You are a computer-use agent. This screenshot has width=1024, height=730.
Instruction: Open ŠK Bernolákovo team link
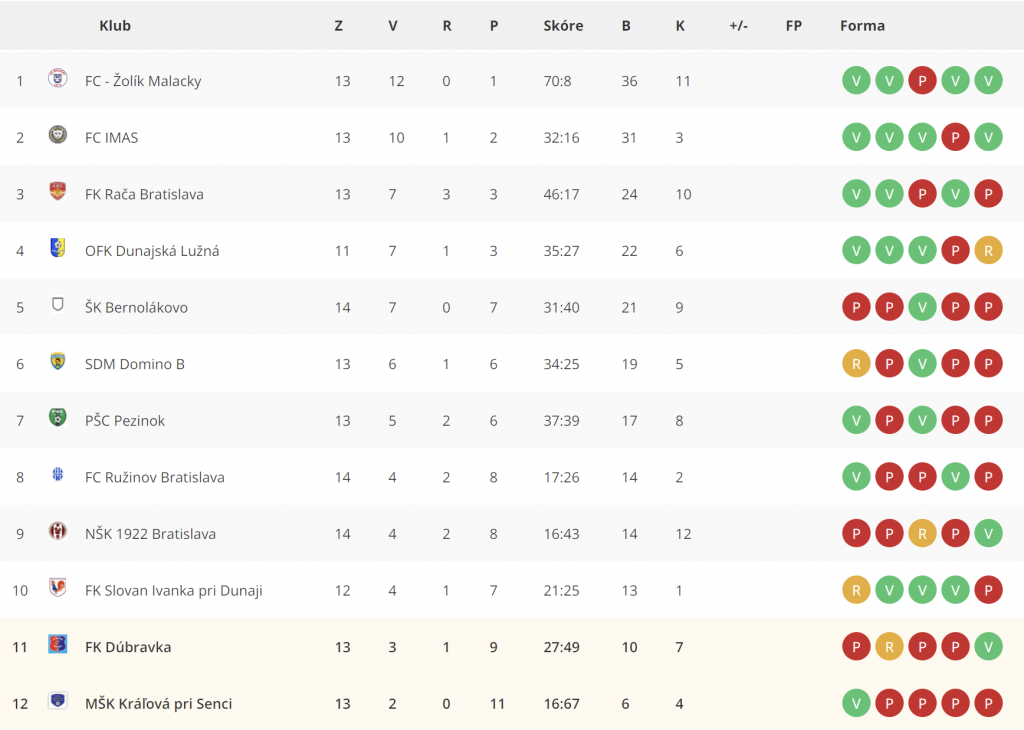pyautogui.click(x=136, y=308)
